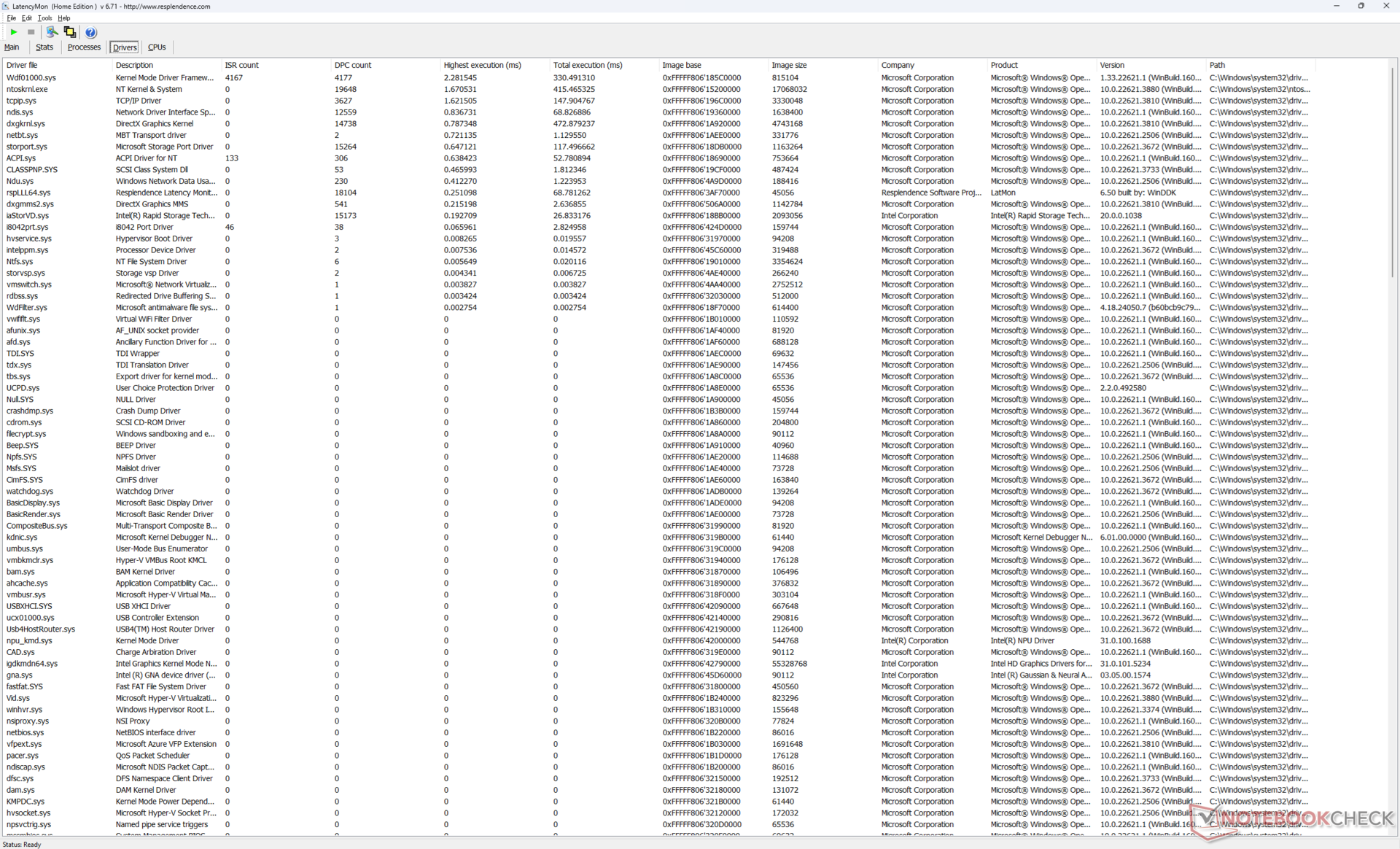Select the rspLLL64.sys driver entry
Image resolution: width=1400 pixels, height=849 pixels.
tap(28, 193)
